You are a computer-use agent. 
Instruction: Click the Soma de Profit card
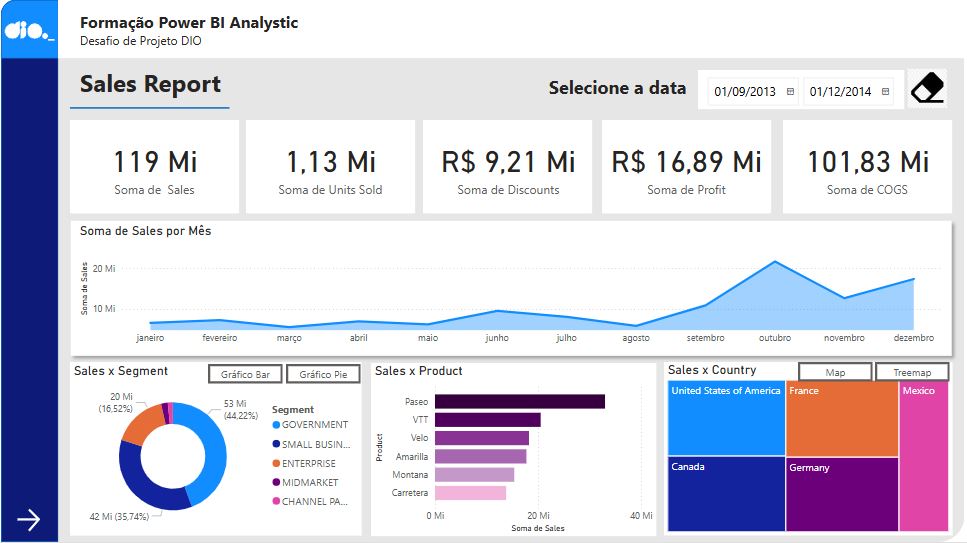pyautogui.click(x=686, y=167)
